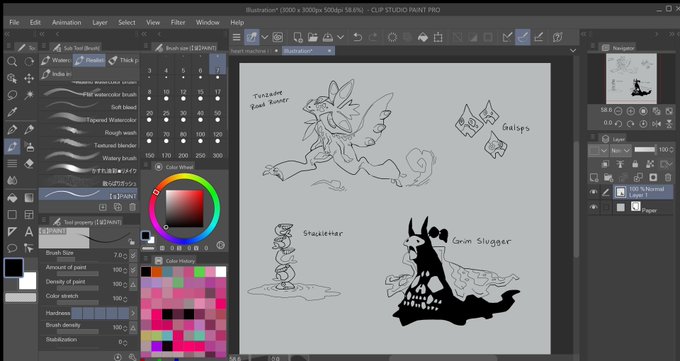Screen dimensions: 680x361
Task: Click the Zoom out button in Navigator
Action: tap(618, 111)
